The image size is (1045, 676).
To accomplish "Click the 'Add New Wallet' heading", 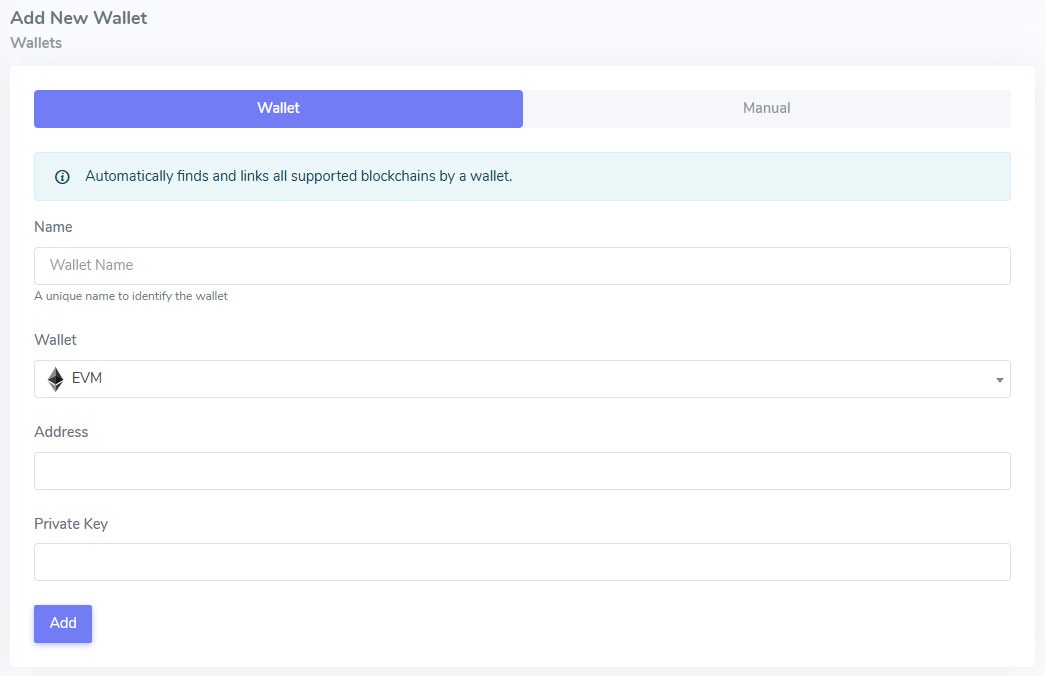I will (x=79, y=18).
